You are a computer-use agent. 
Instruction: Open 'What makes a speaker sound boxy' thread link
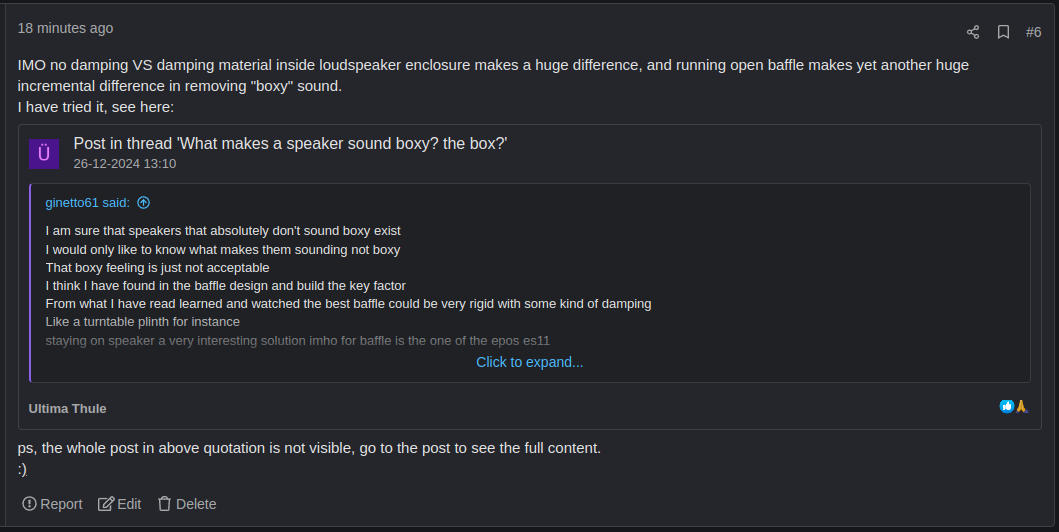click(x=290, y=144)
